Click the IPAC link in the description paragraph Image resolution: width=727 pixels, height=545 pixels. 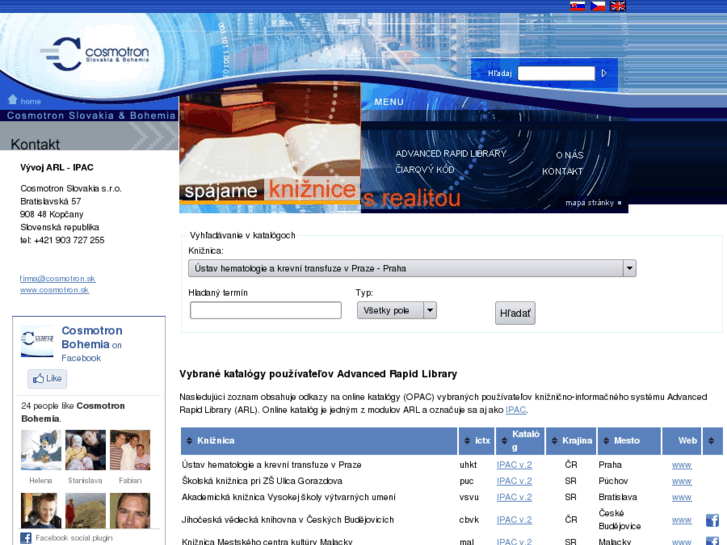click(x=516, y=410)
